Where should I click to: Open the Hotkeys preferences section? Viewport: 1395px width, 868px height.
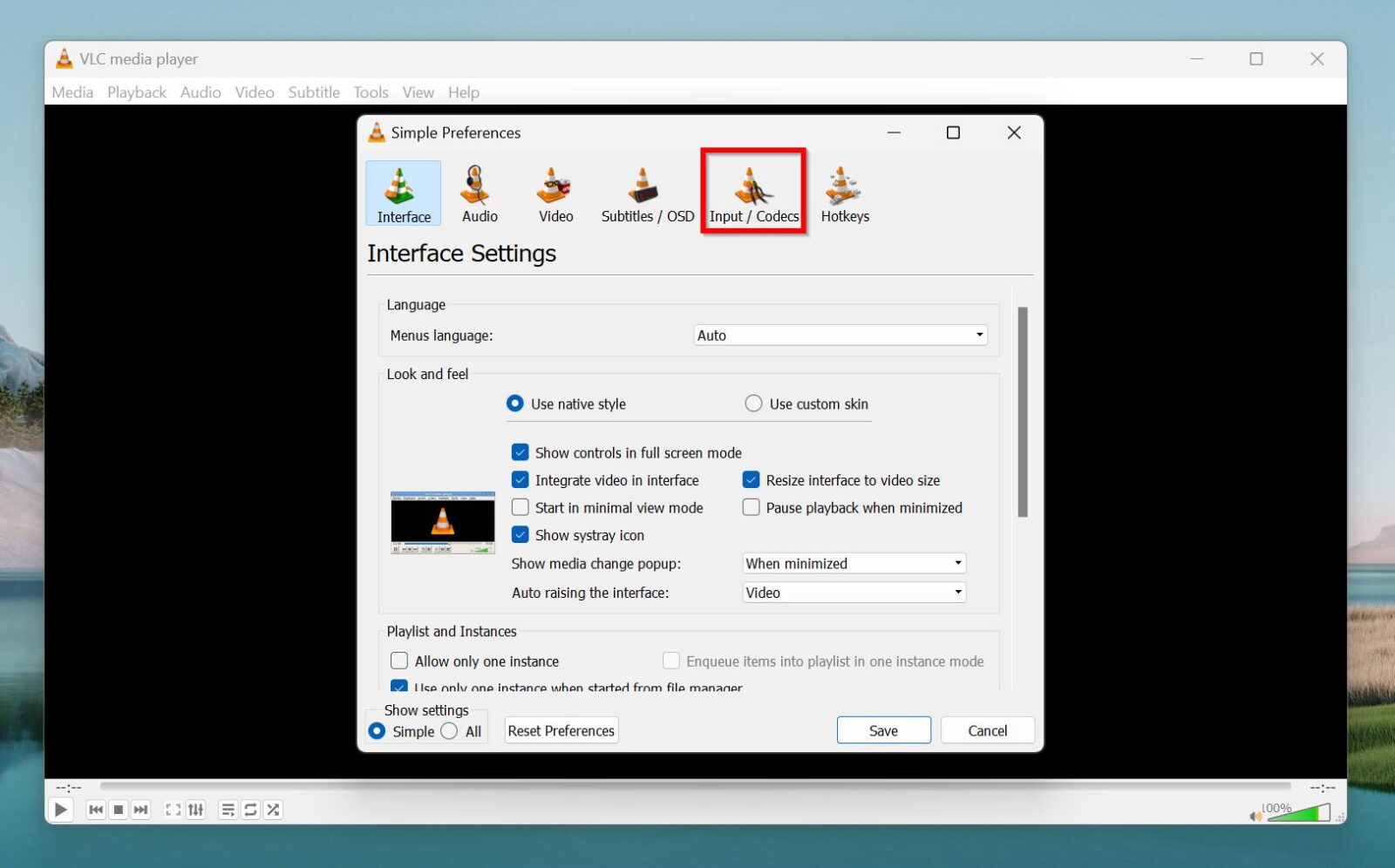coord(844,193)
